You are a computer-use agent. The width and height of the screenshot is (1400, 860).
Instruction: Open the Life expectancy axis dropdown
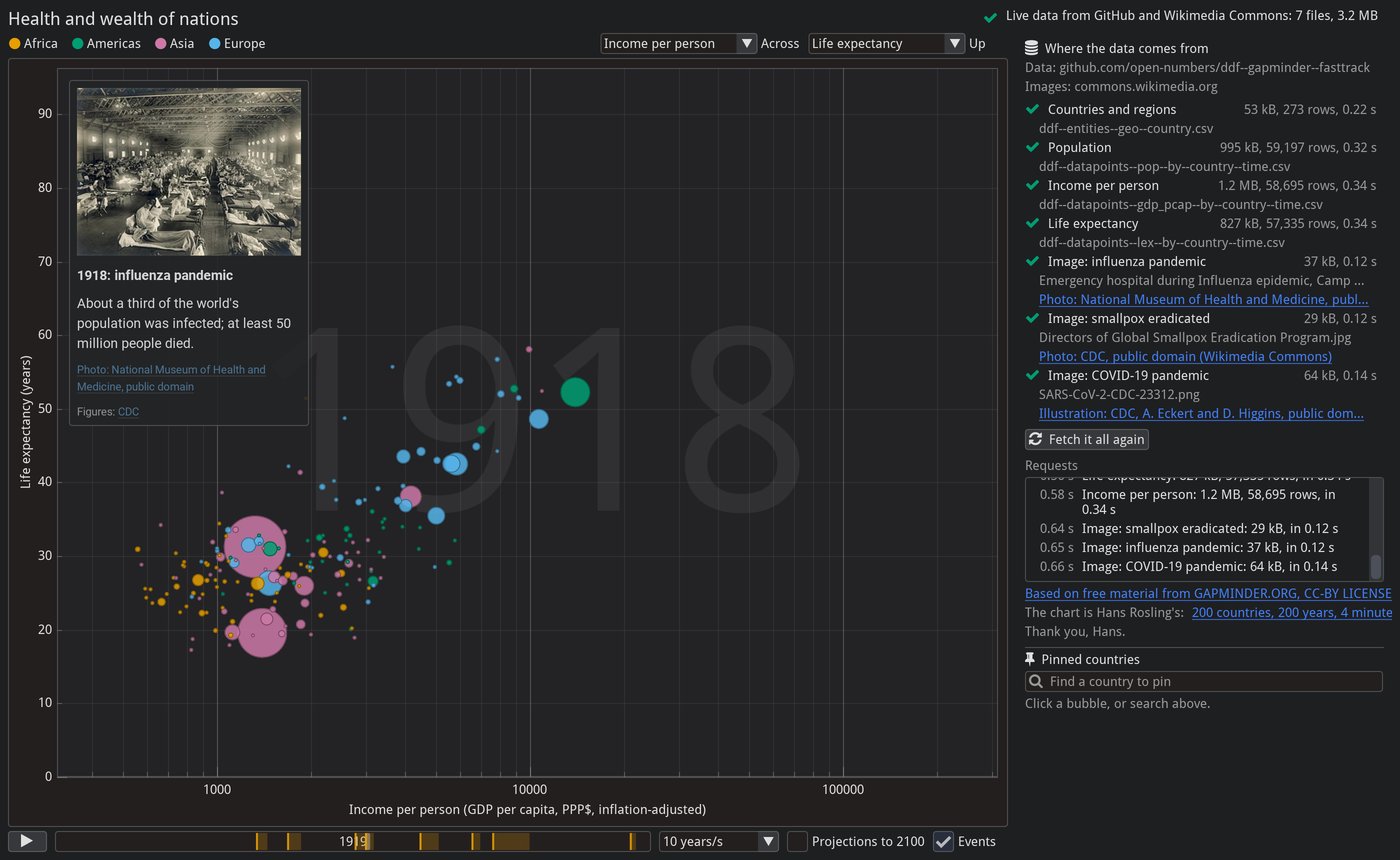point(887,43)
